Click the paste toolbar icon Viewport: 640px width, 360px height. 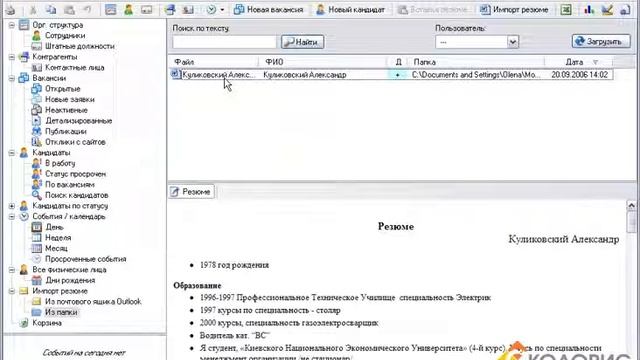[x=69, y=9]
